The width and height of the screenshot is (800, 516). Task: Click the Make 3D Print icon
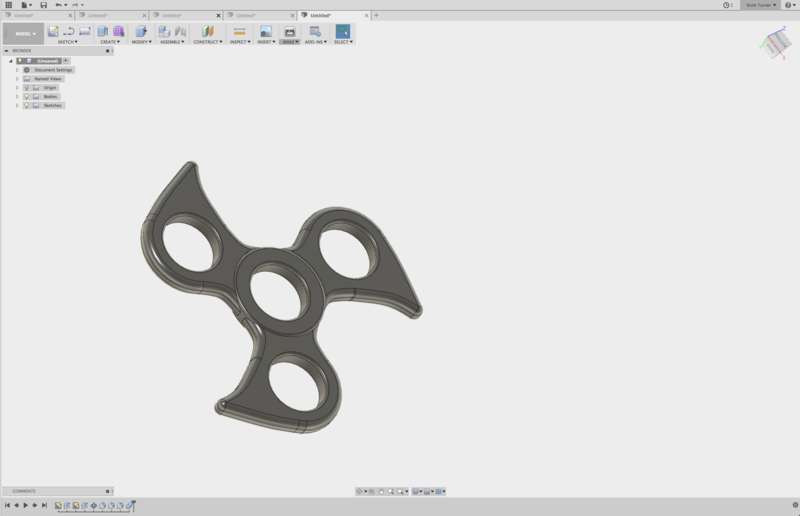point(289,32)
